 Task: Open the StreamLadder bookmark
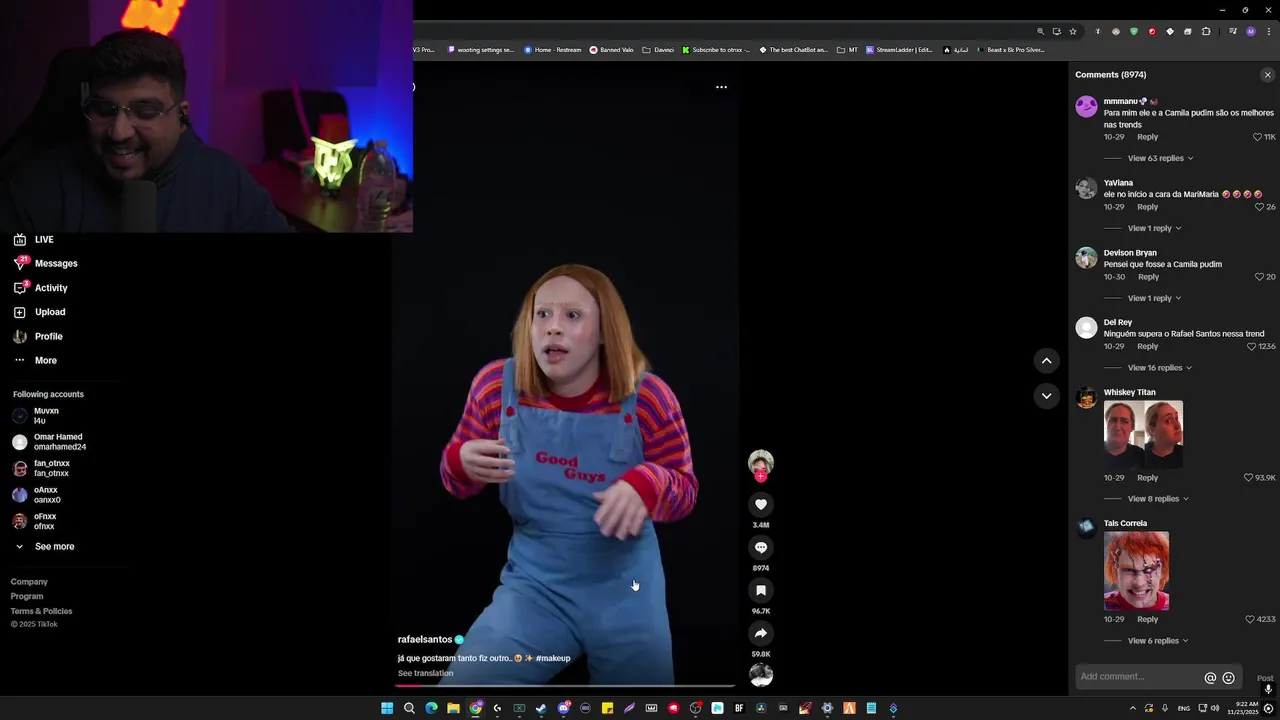[899, 50]
